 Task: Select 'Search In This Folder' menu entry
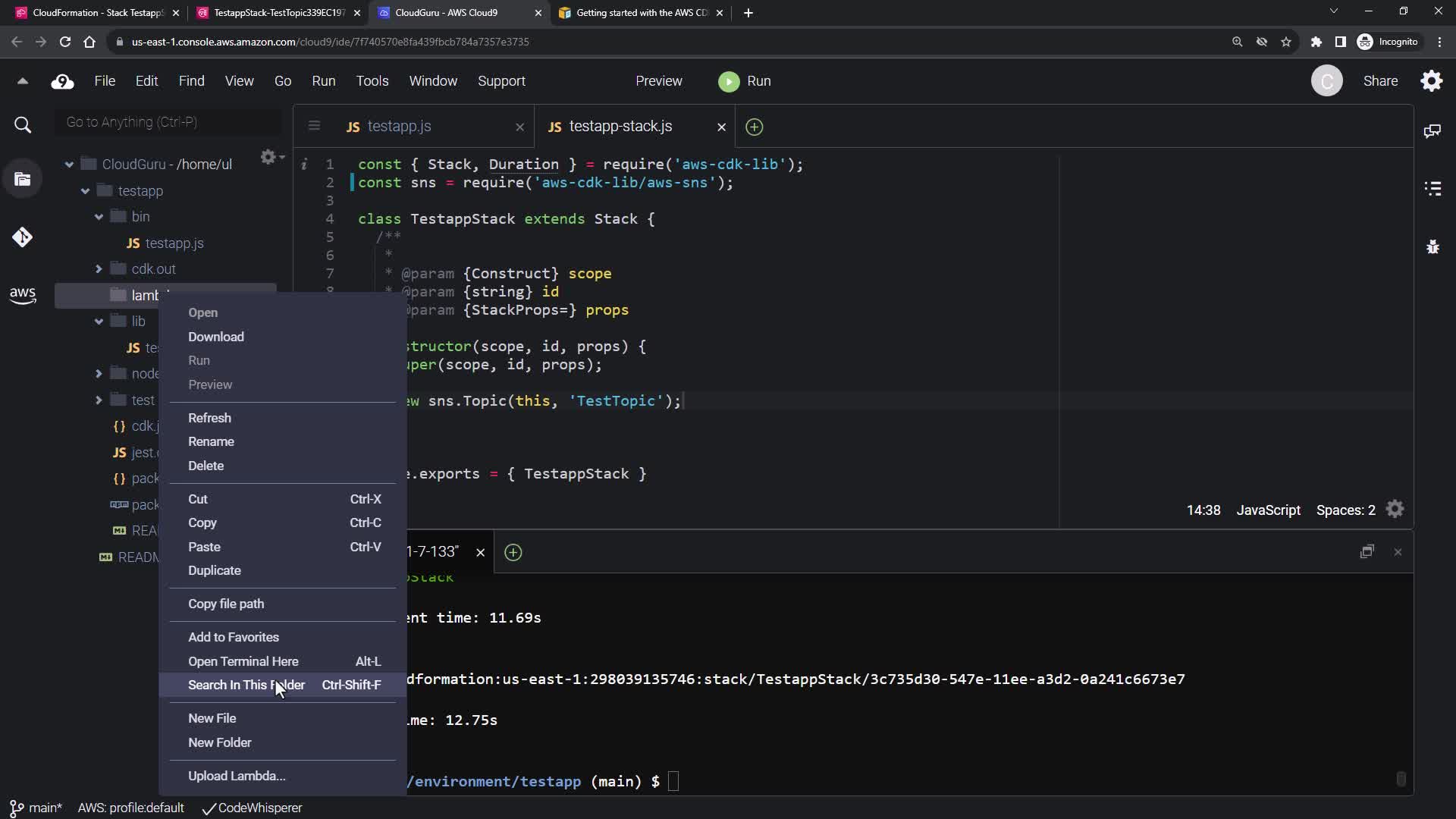click(246, 685)
